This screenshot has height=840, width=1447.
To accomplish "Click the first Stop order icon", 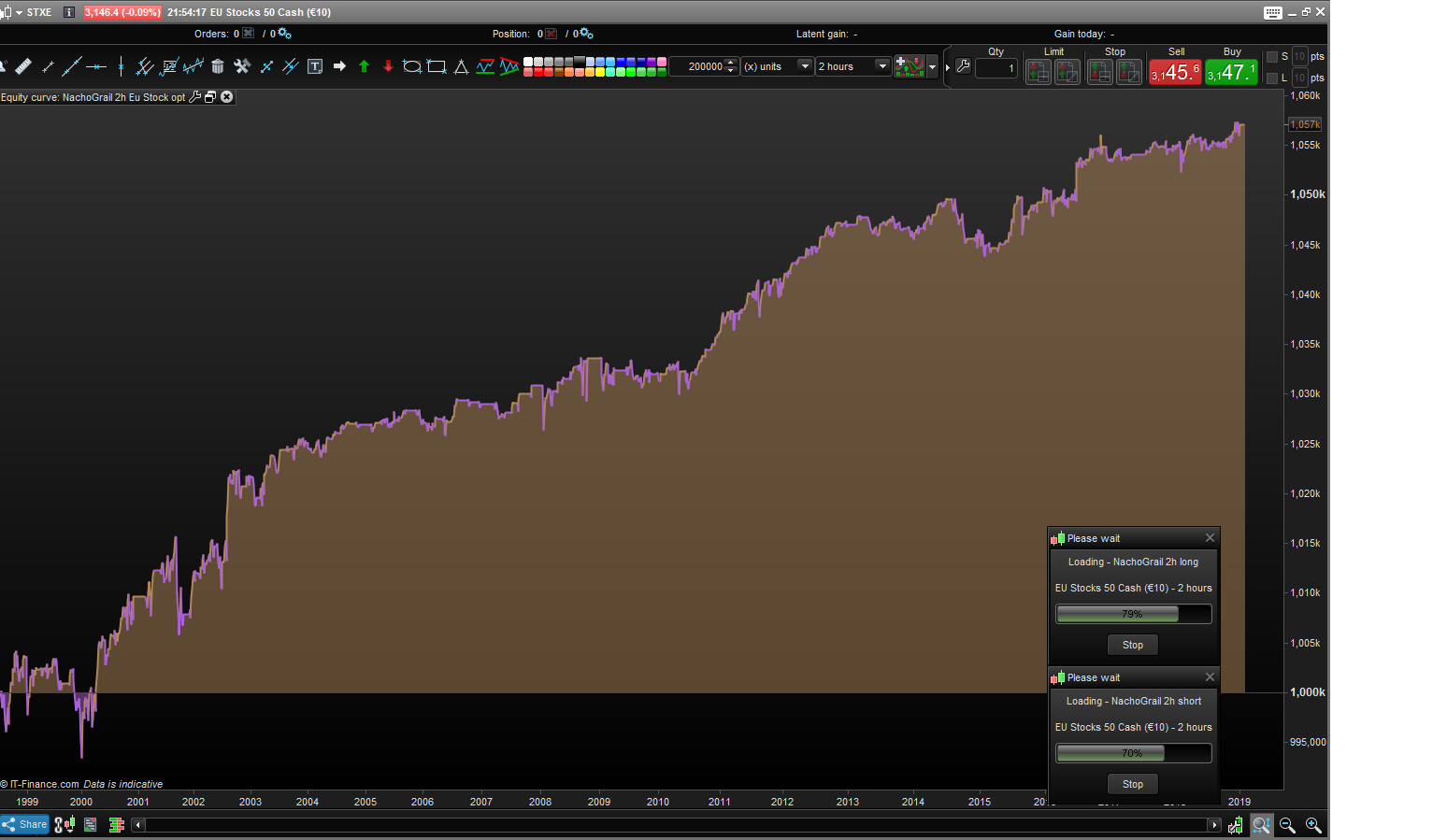I will [x=1100, y=72].
